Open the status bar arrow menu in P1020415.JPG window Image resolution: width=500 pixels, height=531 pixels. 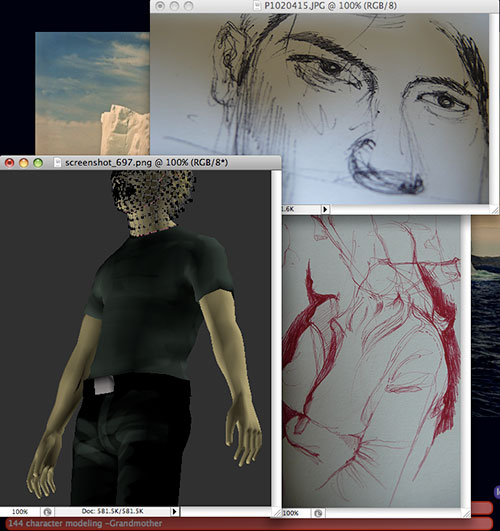[325, 209]
